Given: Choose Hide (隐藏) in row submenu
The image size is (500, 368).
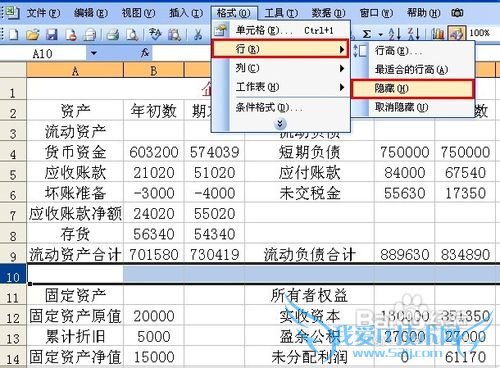Looking at the screenshot, I should 413,88.
